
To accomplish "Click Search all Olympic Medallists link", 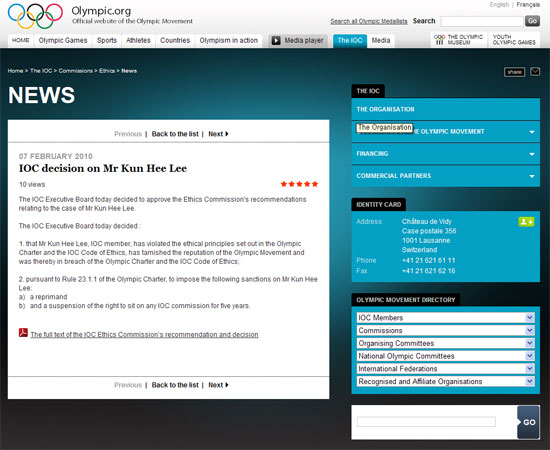I will [x=369, y=21].
